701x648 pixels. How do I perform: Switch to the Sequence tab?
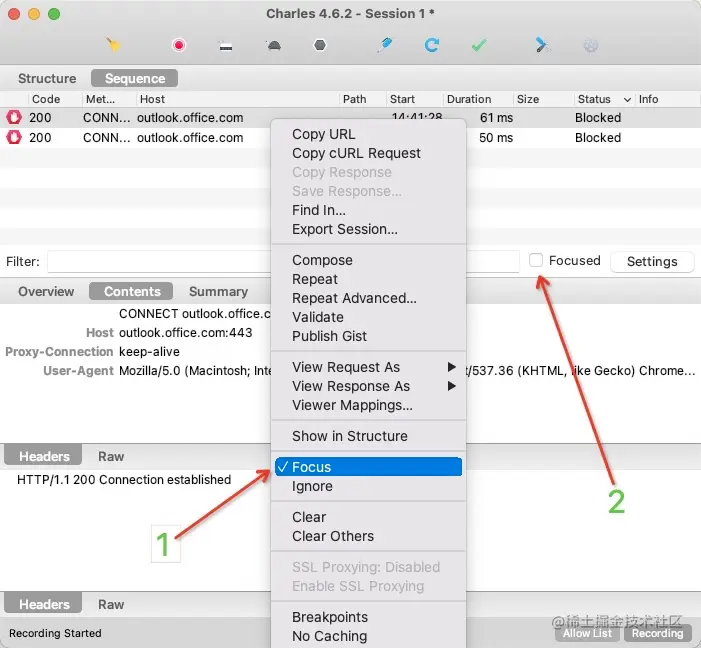coord(135,78)
